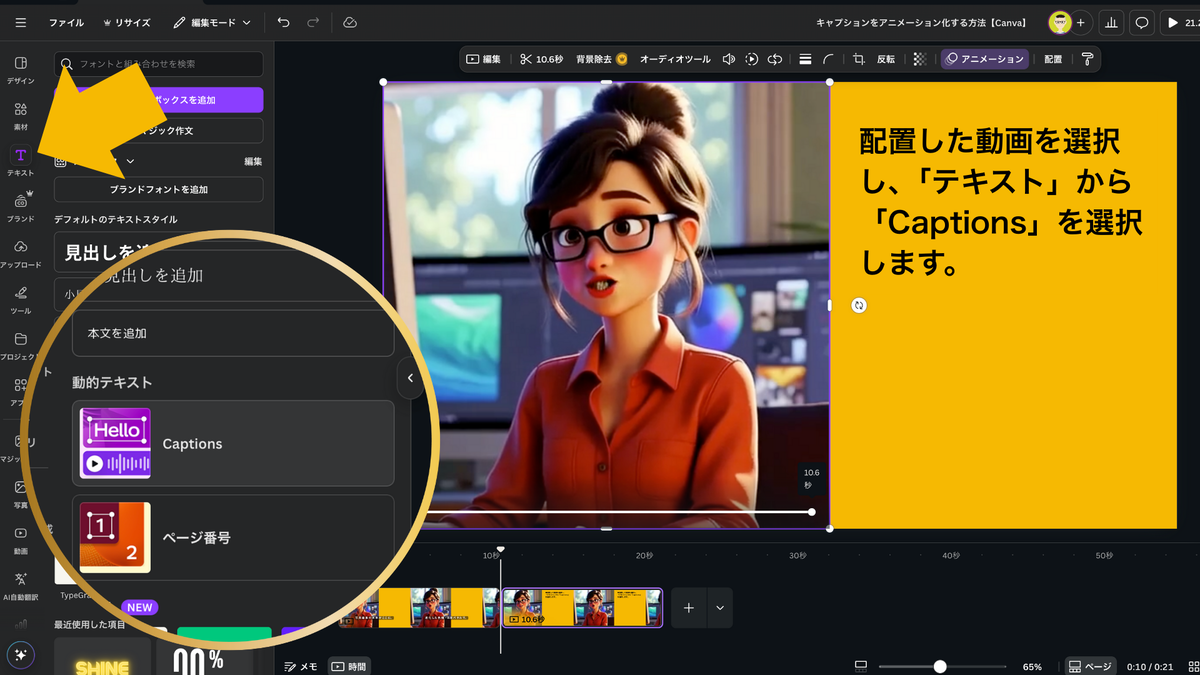1200x675 pixels.
Task: Open the 動画 sidebar item
Action: [x=21, y=540]
